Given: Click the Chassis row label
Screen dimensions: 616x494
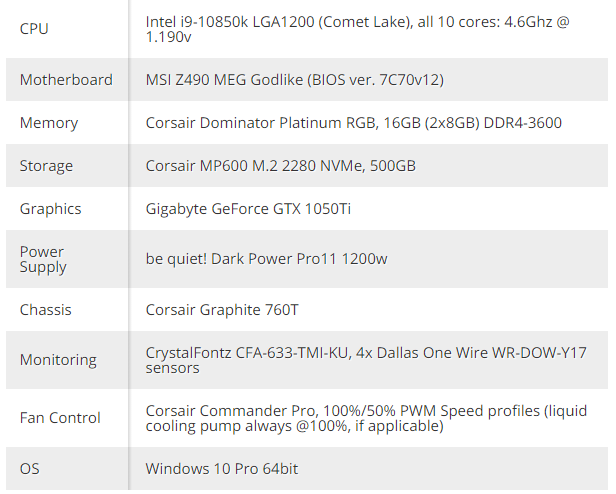Looking at the screenshot, I should coord(46,310).
